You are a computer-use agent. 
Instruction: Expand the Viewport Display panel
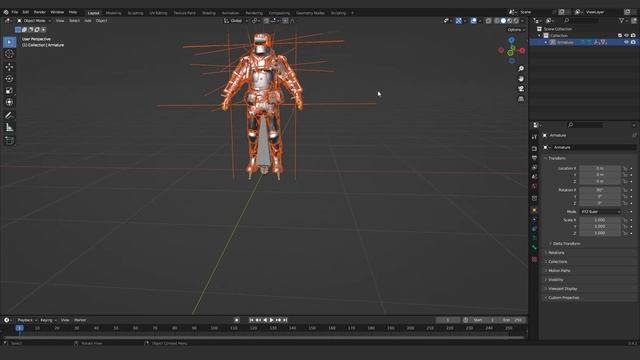[x=561, y=289]
